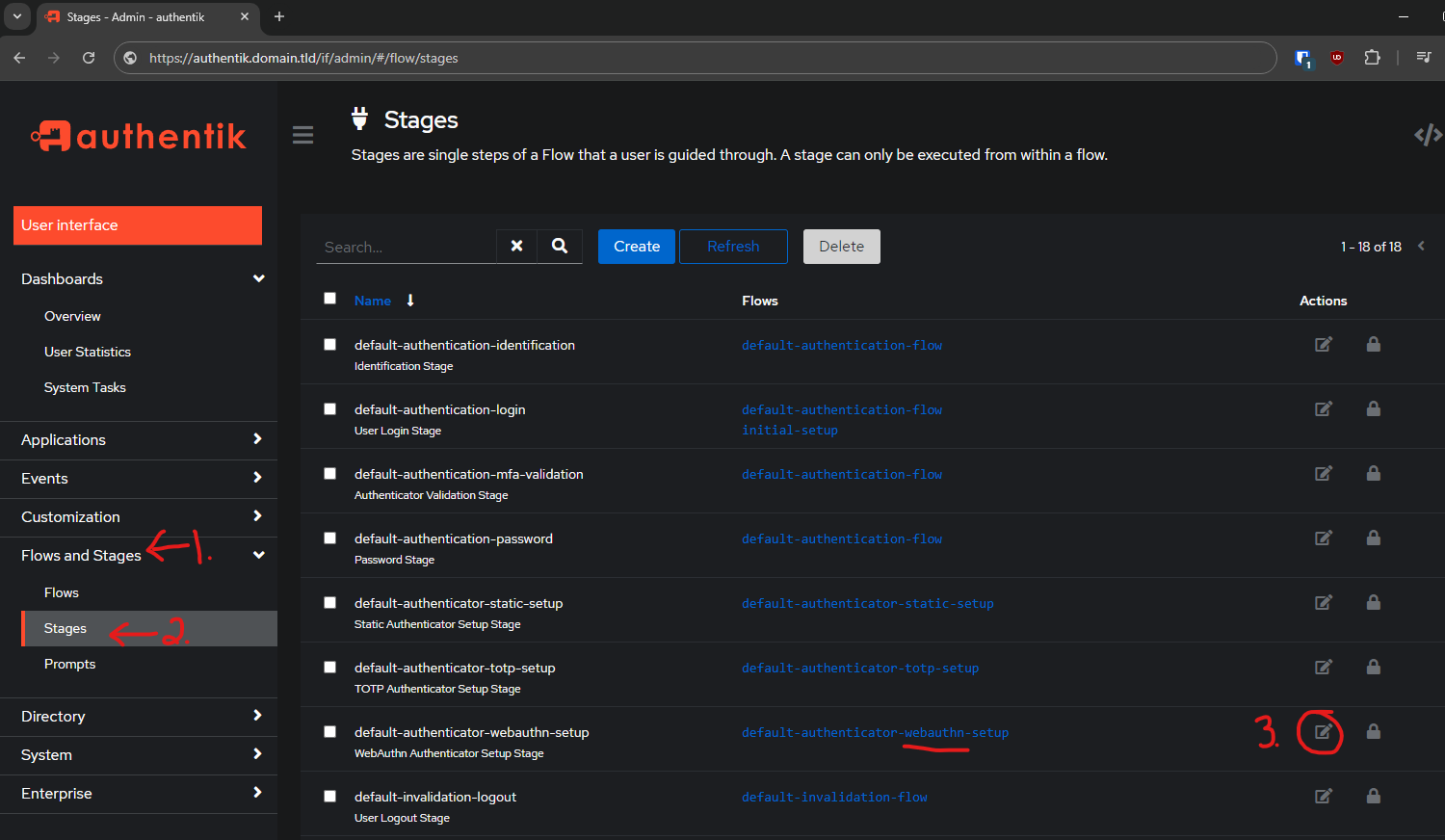Expand the Events section
Image resolution: width=1445 pixels, height=840 pixels.
tap(139, 478)
